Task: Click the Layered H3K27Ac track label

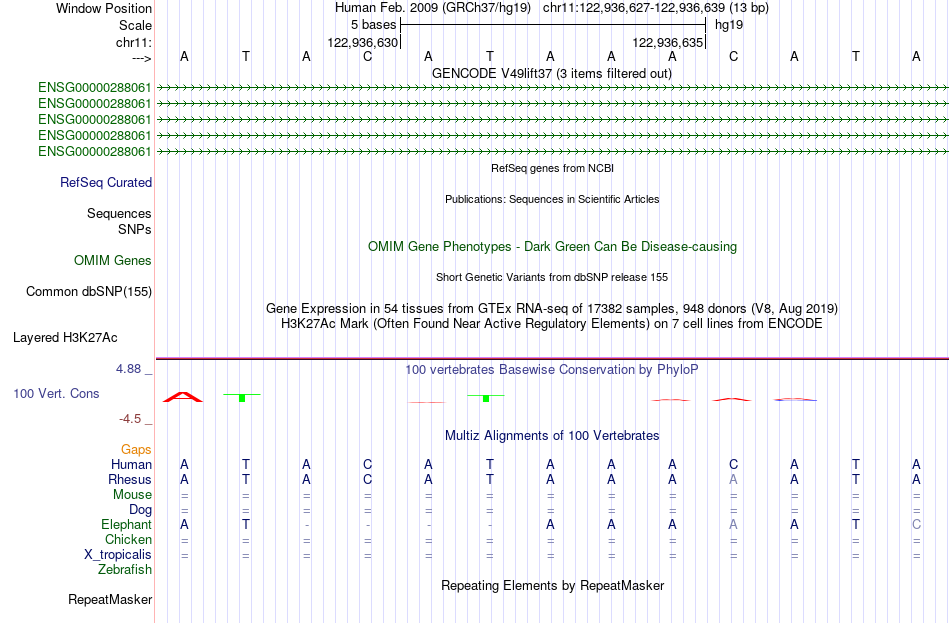Action: (x=65, y=338)
